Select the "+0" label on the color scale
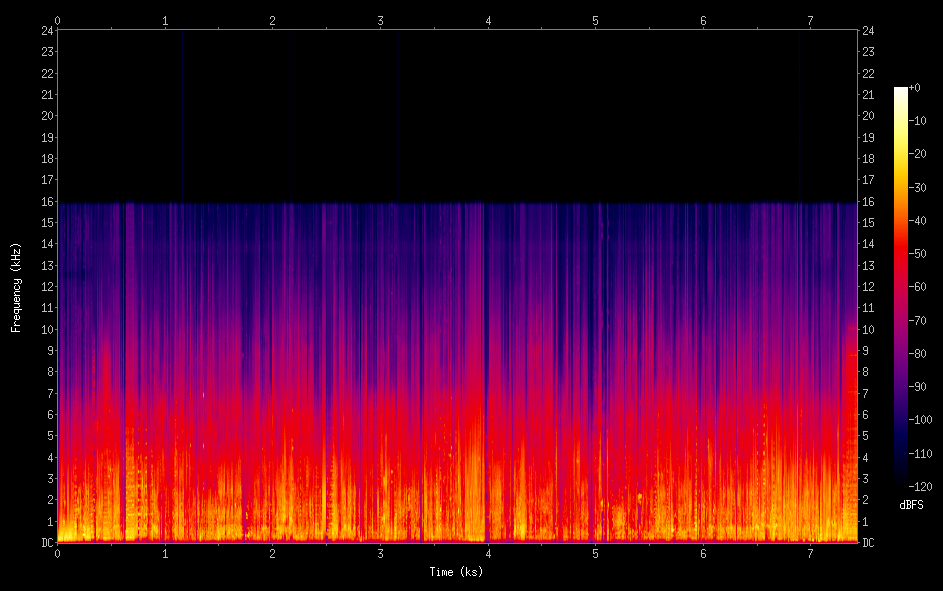The height and width of the screenshot is (591, 943). (x=914, y=89)
